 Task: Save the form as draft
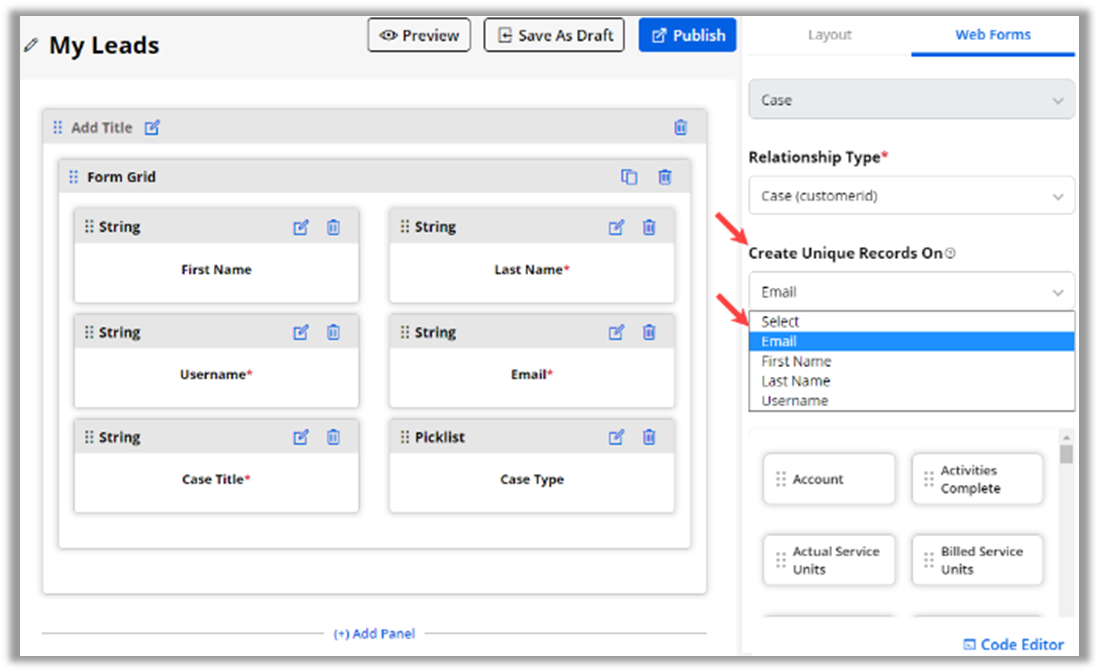(x=554, y=35)
